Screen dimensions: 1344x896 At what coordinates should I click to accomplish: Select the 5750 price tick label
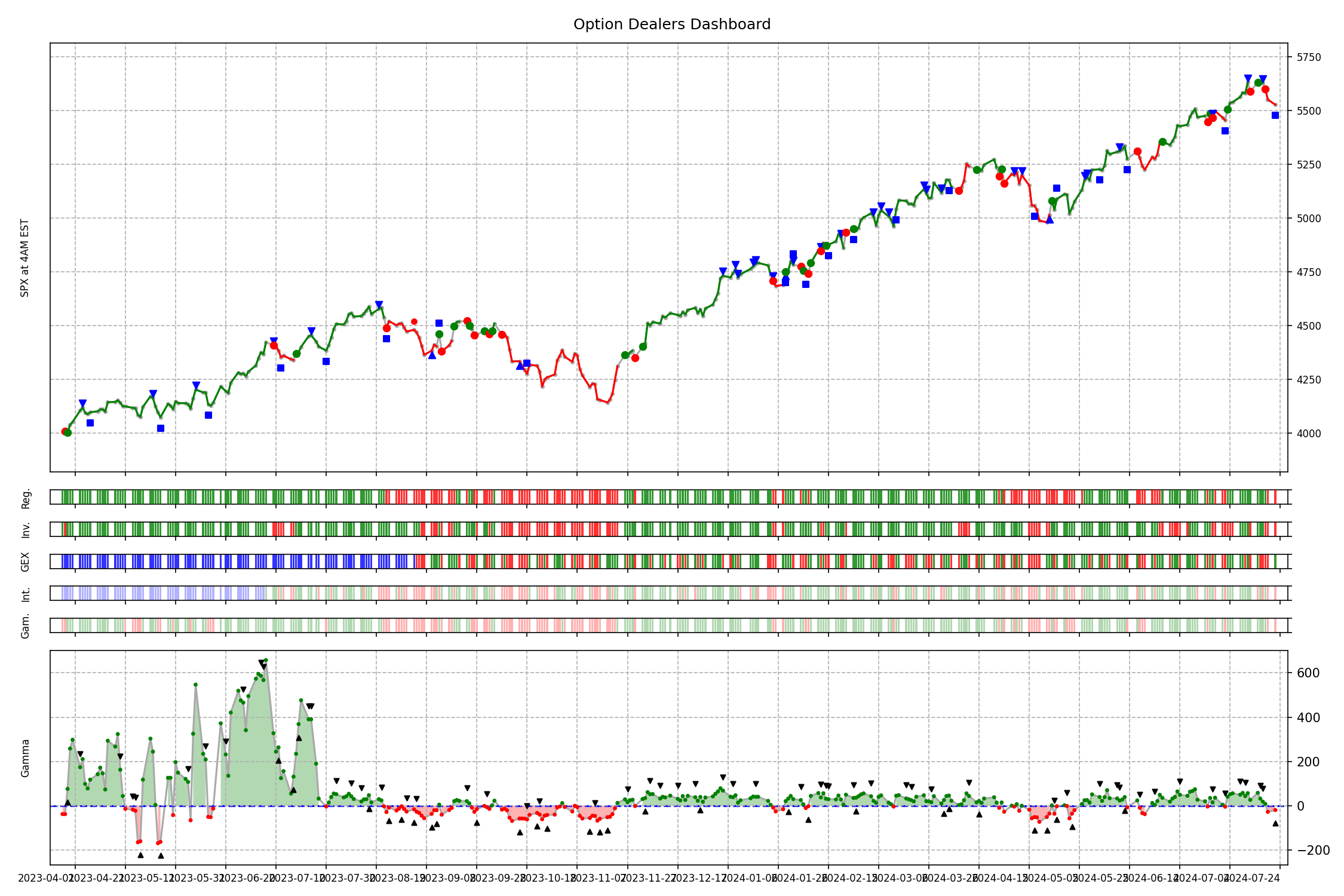pos(1308,57)
